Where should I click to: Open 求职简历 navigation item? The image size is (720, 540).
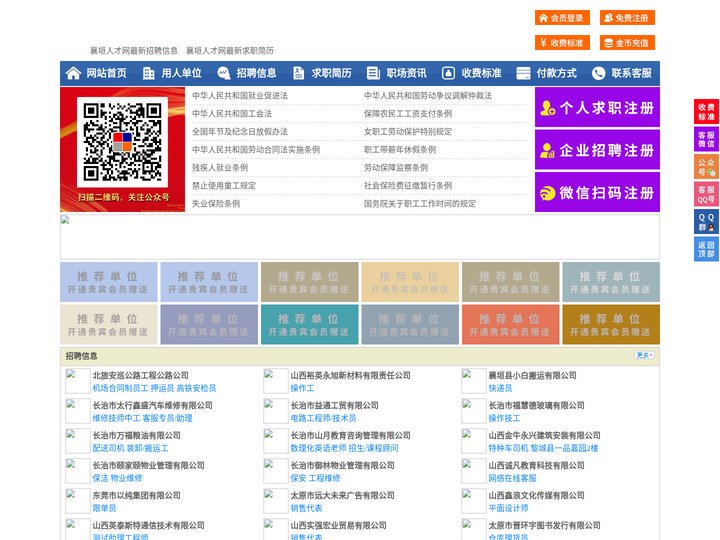(332, 73)
